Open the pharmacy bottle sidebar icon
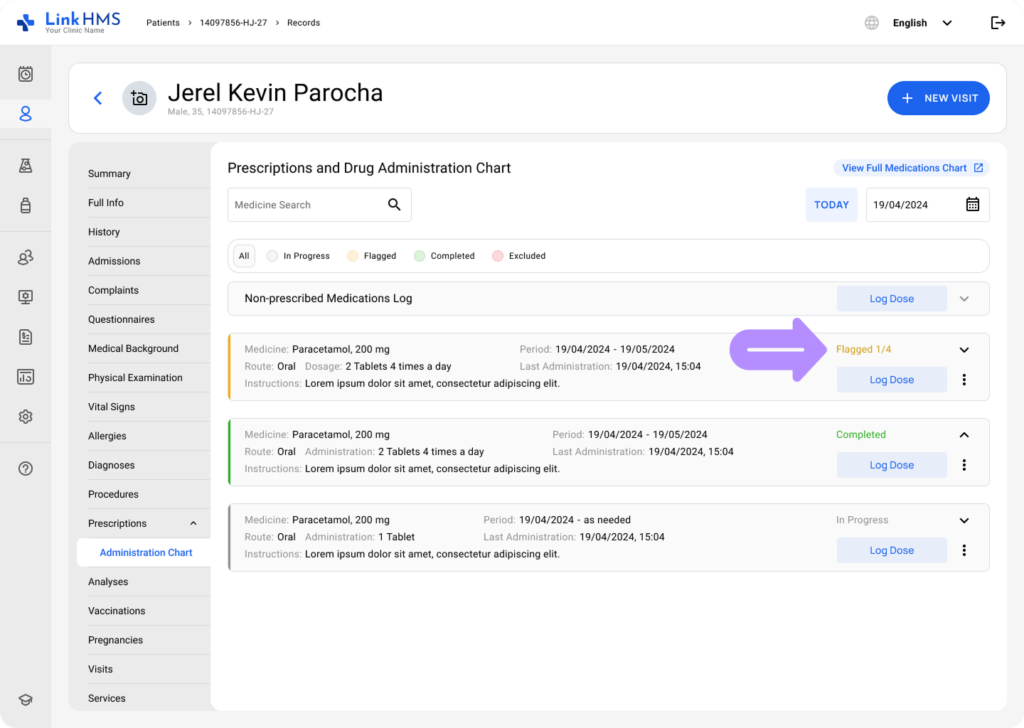Viewport: 1024px width, 728px height. click(26, 206)
